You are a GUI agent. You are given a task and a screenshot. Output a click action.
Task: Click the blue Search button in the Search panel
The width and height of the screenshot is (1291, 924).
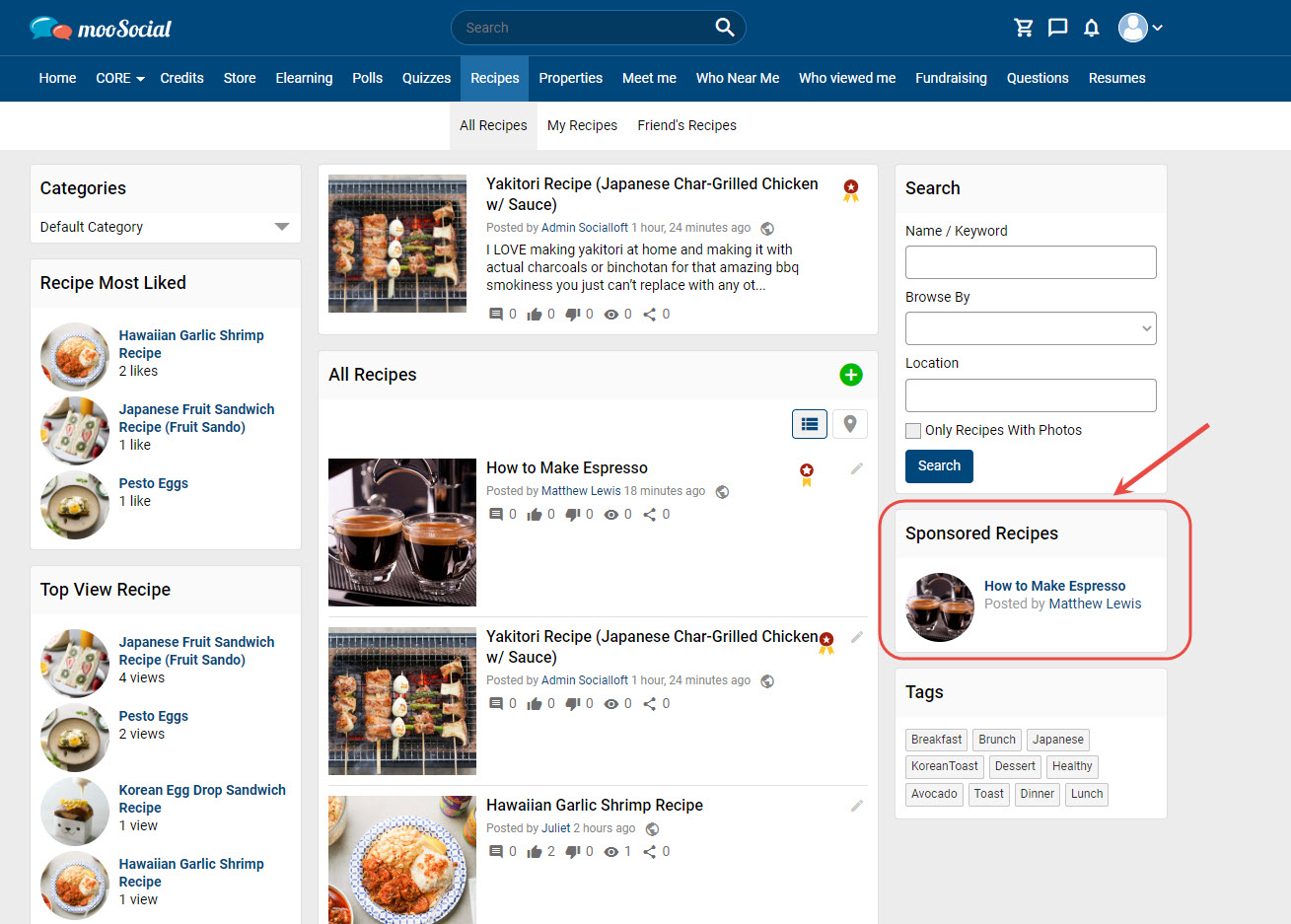point(939,466)
